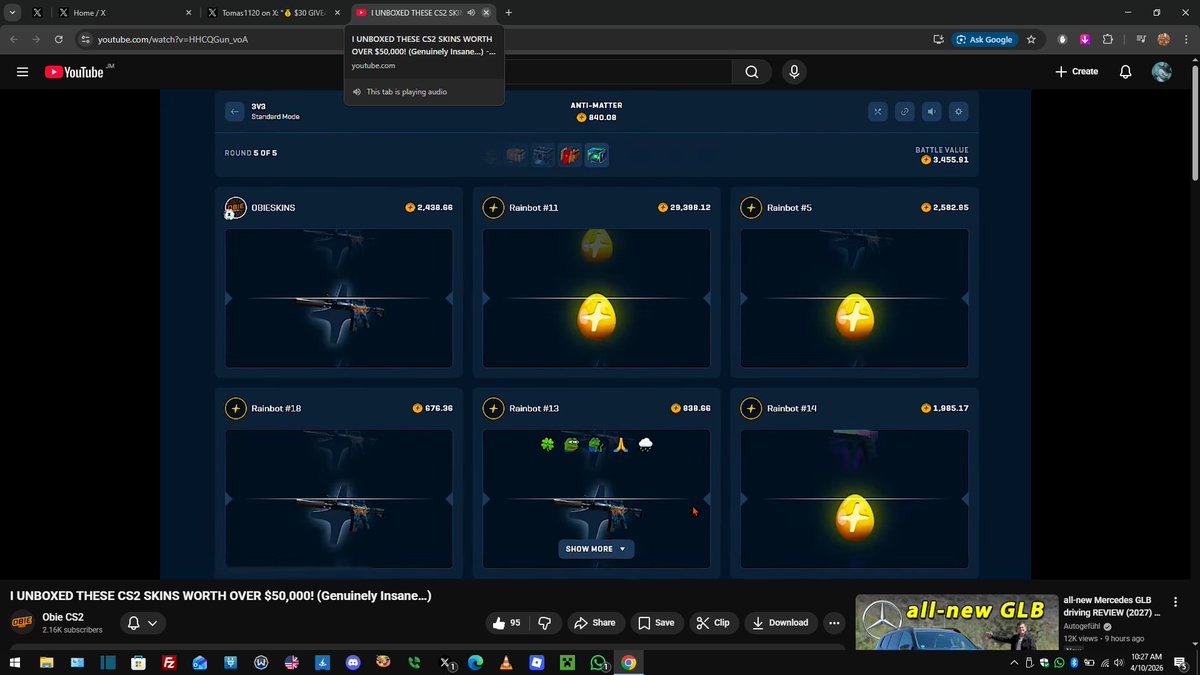This screenshot has width=1200, height=675.
Task: Open VLC media player from taskbar
Action: 506,662
